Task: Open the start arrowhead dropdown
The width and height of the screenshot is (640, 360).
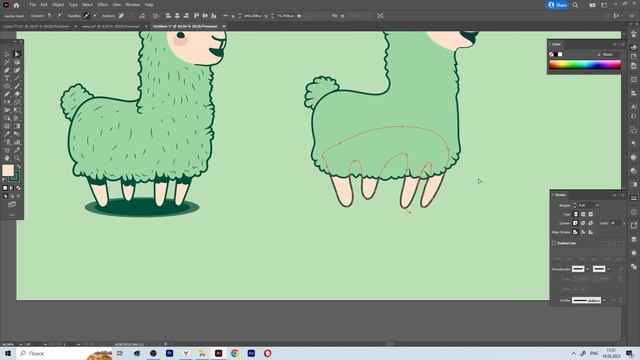Action: pyautogui.click(x=588, y=269)
